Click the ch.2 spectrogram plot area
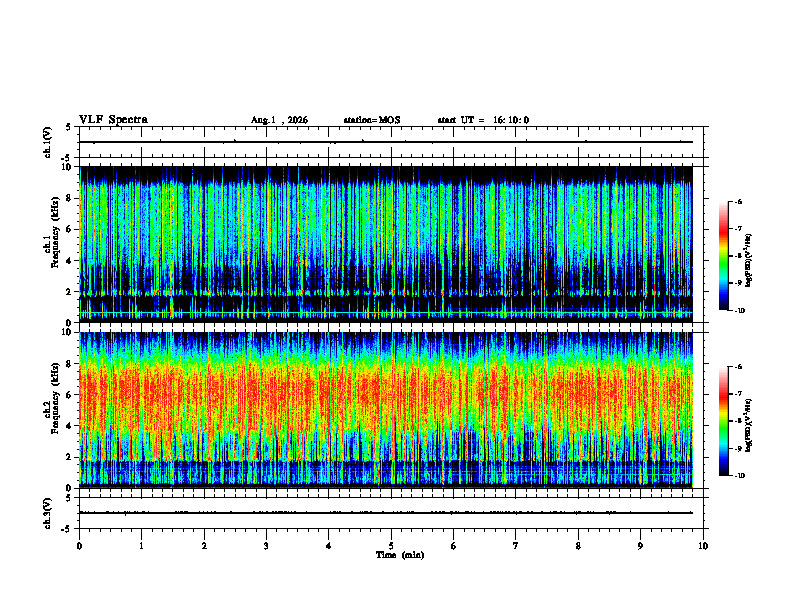 pos(386,410)
